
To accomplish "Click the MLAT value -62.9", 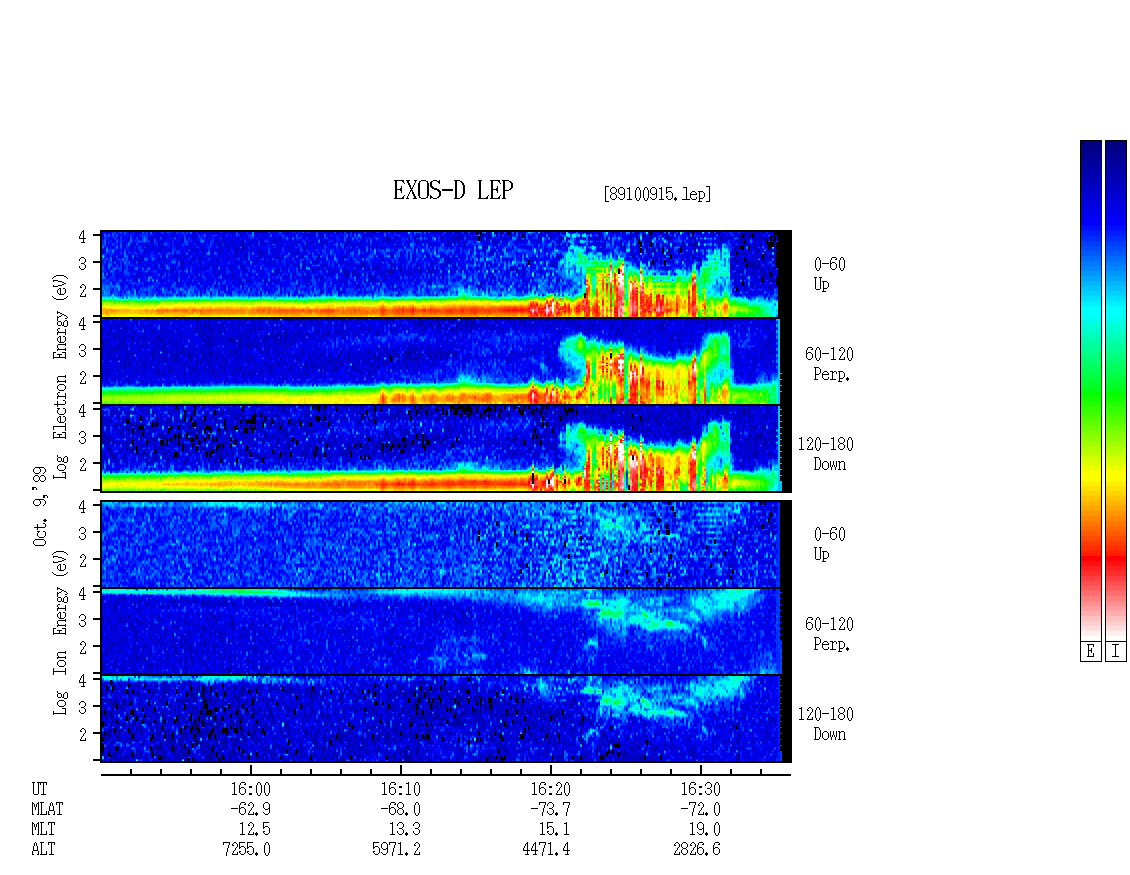I will coord(251,809).
